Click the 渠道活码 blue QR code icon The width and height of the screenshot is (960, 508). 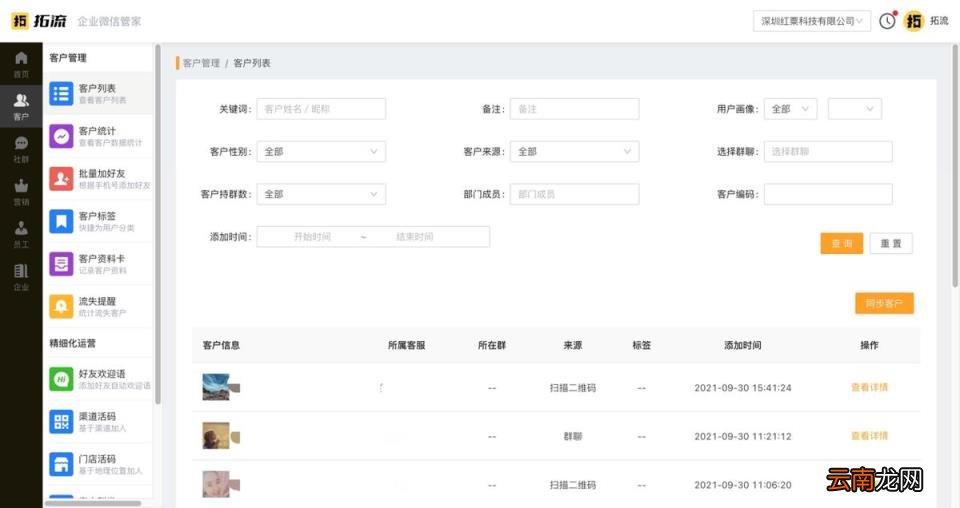click(x=61, y=421)
